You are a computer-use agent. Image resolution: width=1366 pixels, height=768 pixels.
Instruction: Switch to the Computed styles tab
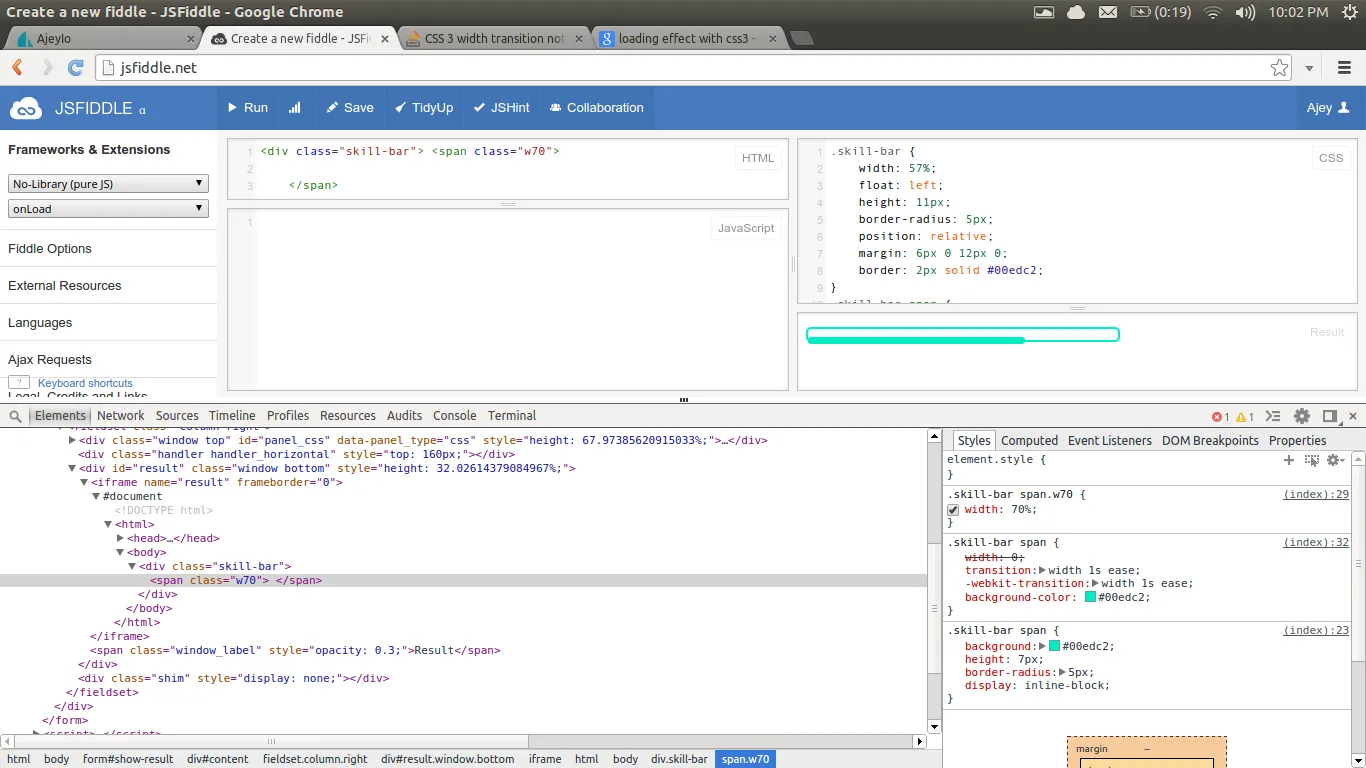coord(1029,441)
